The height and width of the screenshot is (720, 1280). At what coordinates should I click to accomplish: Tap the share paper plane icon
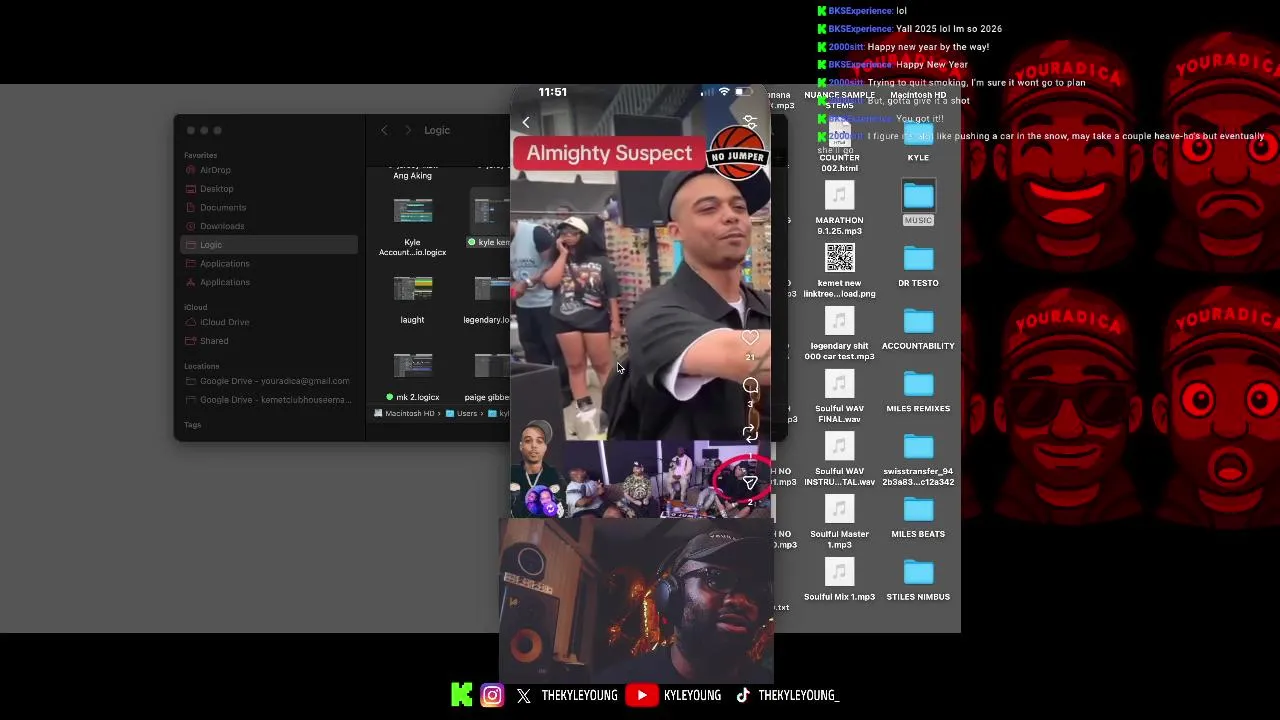pyautogui.click(x=750, y=482)
